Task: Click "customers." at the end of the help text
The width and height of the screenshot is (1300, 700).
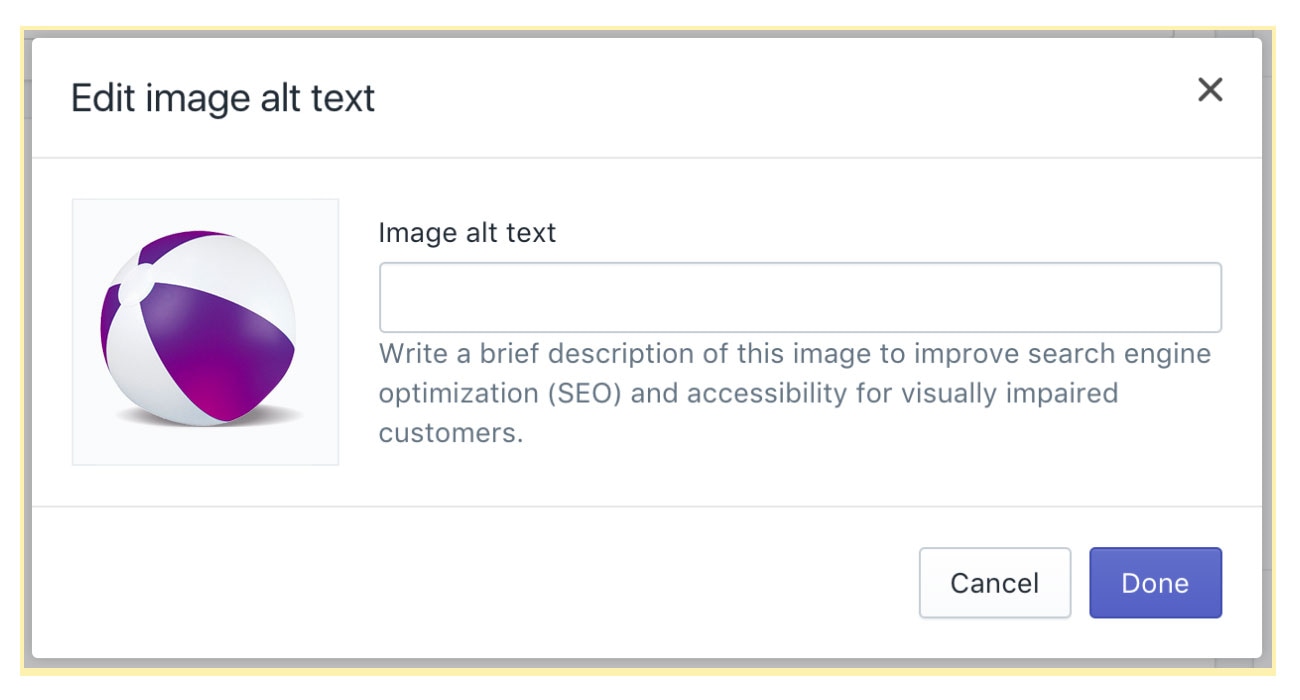Action: coord(451,433)
